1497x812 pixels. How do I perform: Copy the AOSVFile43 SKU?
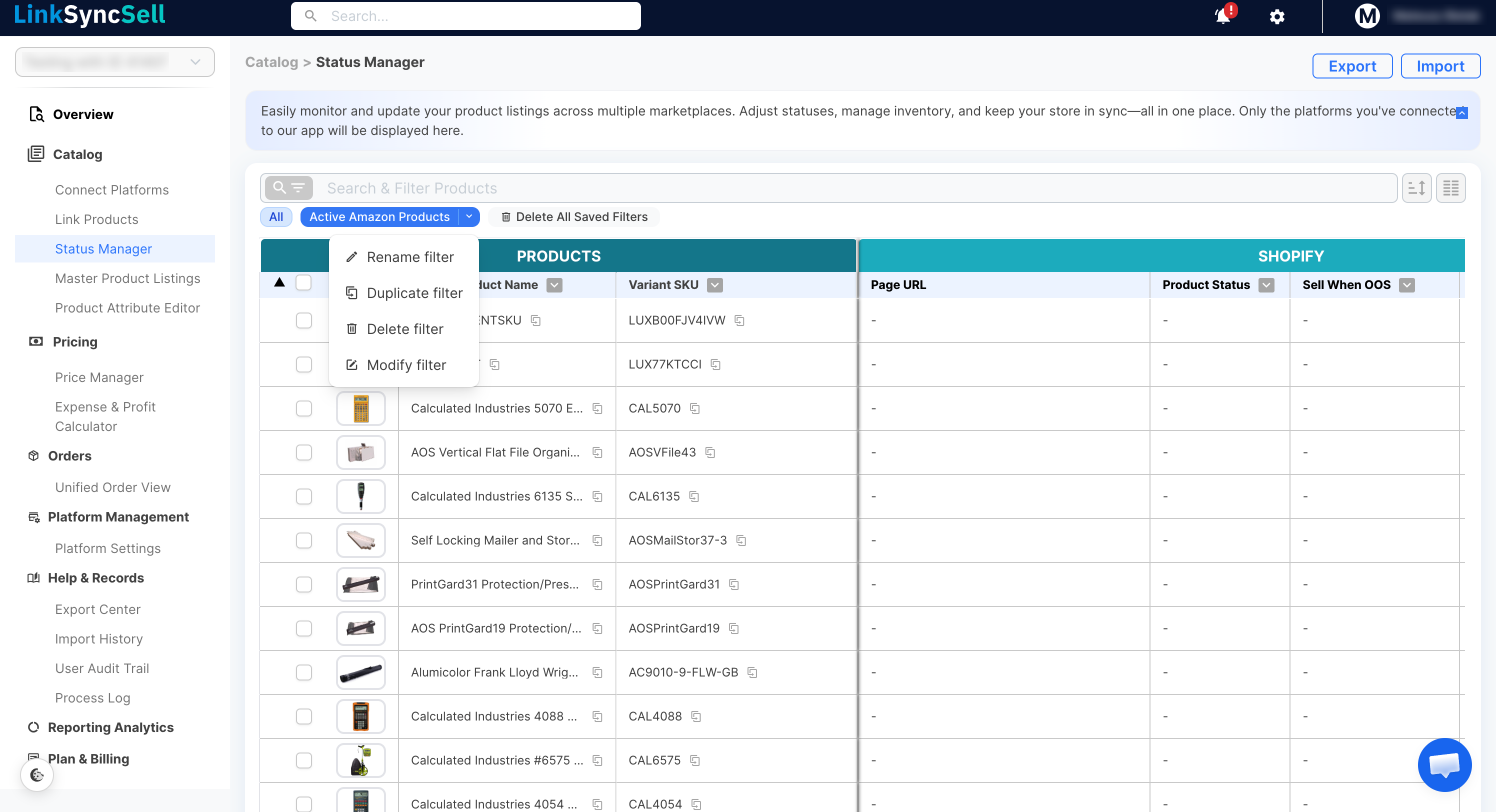tap(710, 453)
